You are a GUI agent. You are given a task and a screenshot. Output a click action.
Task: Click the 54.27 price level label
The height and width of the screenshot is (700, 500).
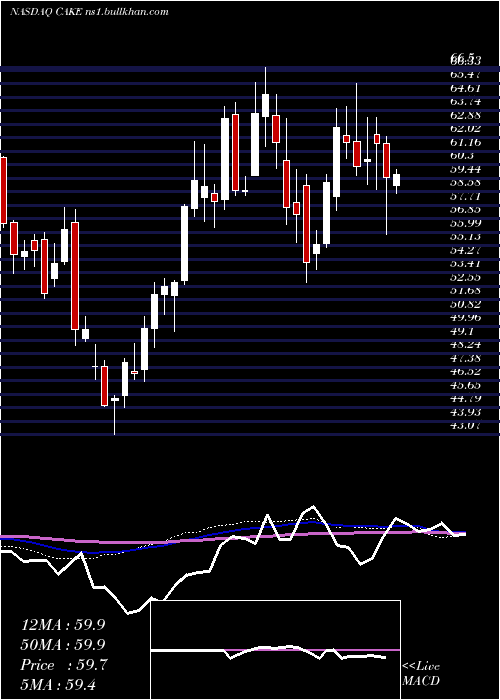[466, 250]
